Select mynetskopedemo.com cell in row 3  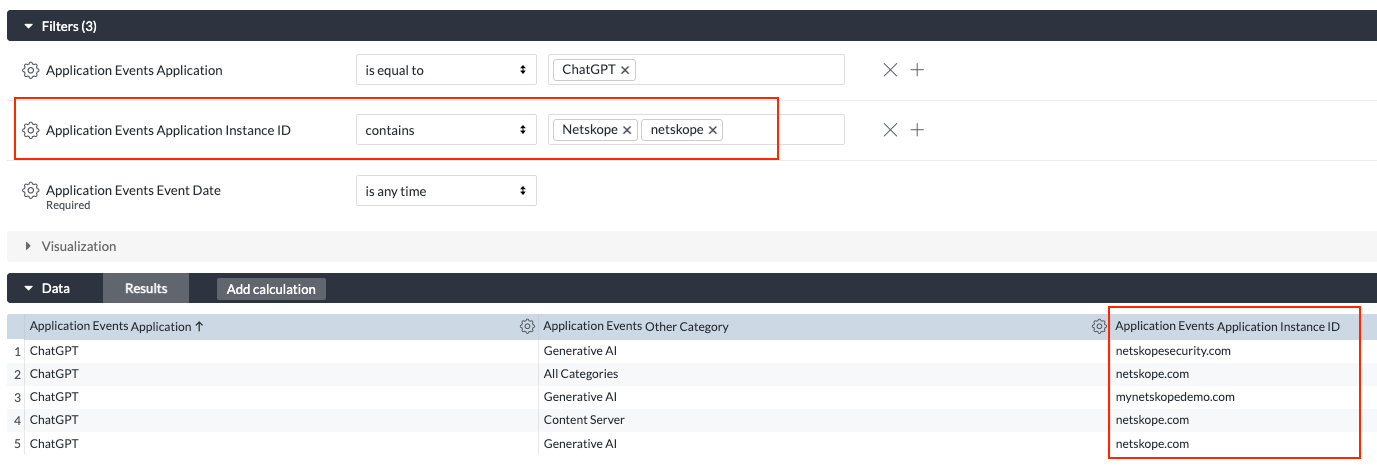pyautogui.click(x=1175, y=397)
